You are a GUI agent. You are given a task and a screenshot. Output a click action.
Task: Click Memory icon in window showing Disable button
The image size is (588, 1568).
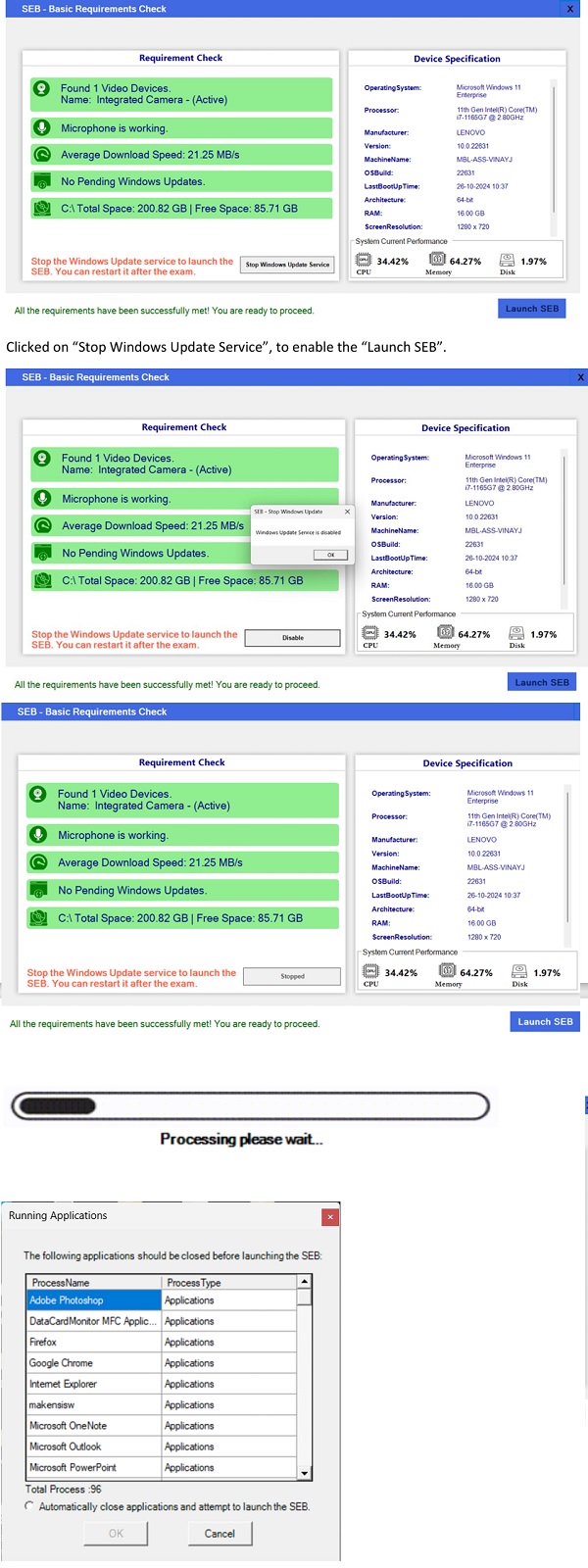point(445,633)
